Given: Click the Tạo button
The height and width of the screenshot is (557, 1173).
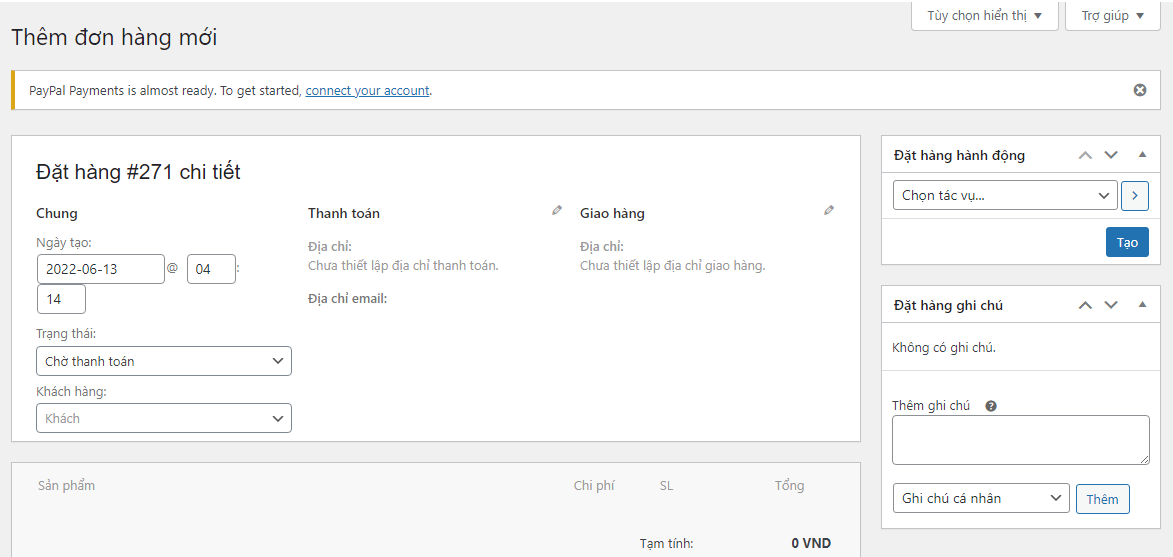Looking at the screenshot, I should pyautogui.click(x=1127, y=242).
